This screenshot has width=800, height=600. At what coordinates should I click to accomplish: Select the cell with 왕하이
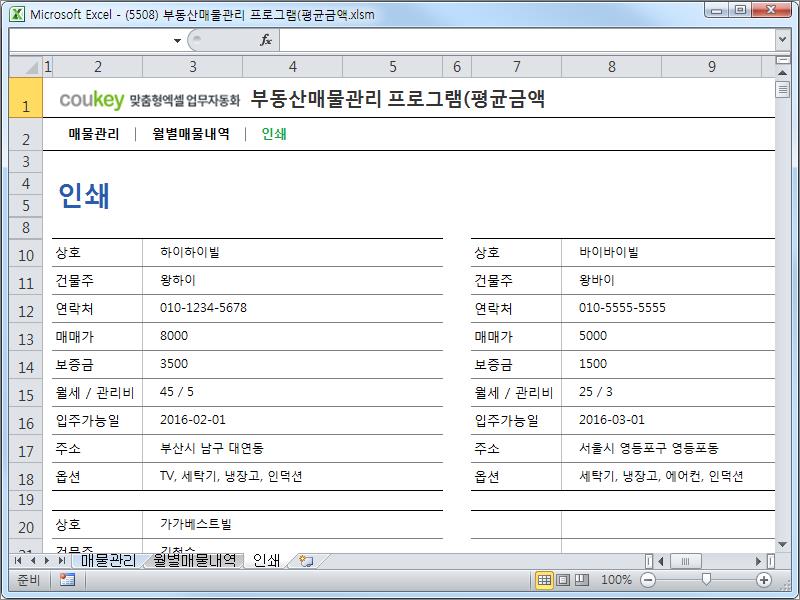[292, 280]
